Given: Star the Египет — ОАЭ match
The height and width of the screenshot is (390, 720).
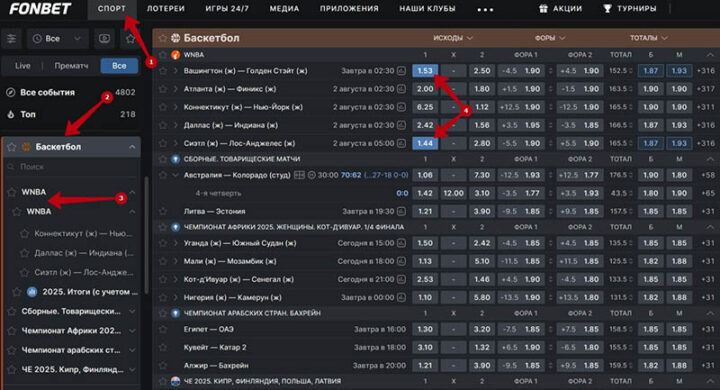Looking at the screenshot, I should point(163,329).
